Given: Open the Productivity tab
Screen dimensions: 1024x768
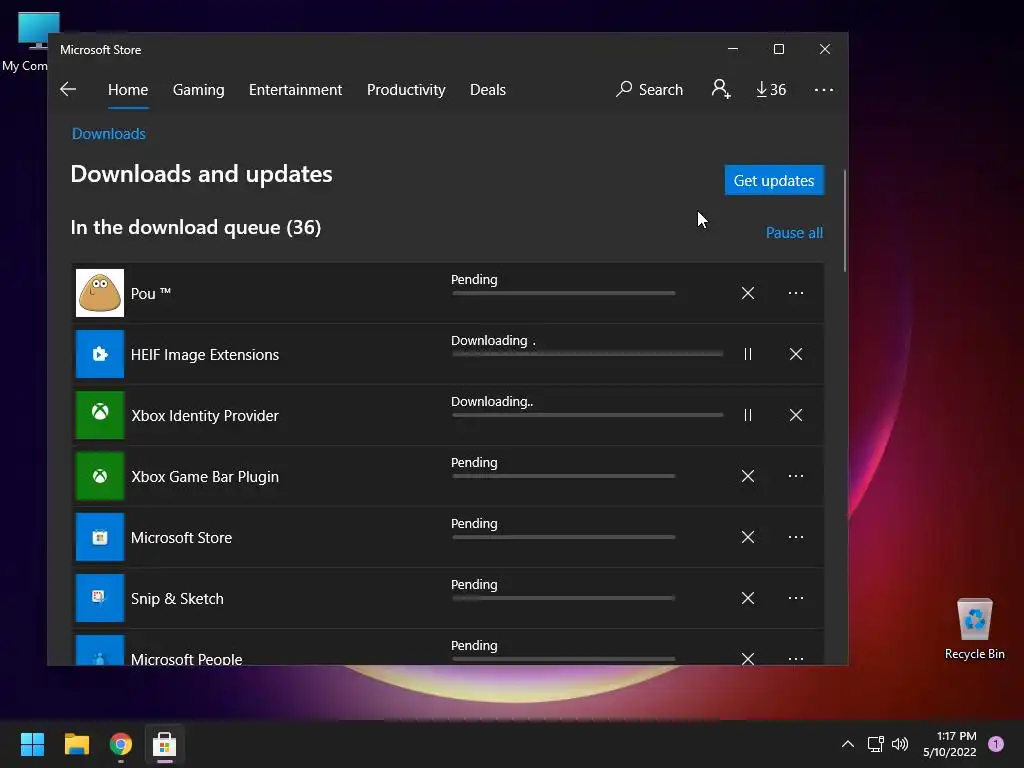Looking at the screenshot, I should click(406, 89).
